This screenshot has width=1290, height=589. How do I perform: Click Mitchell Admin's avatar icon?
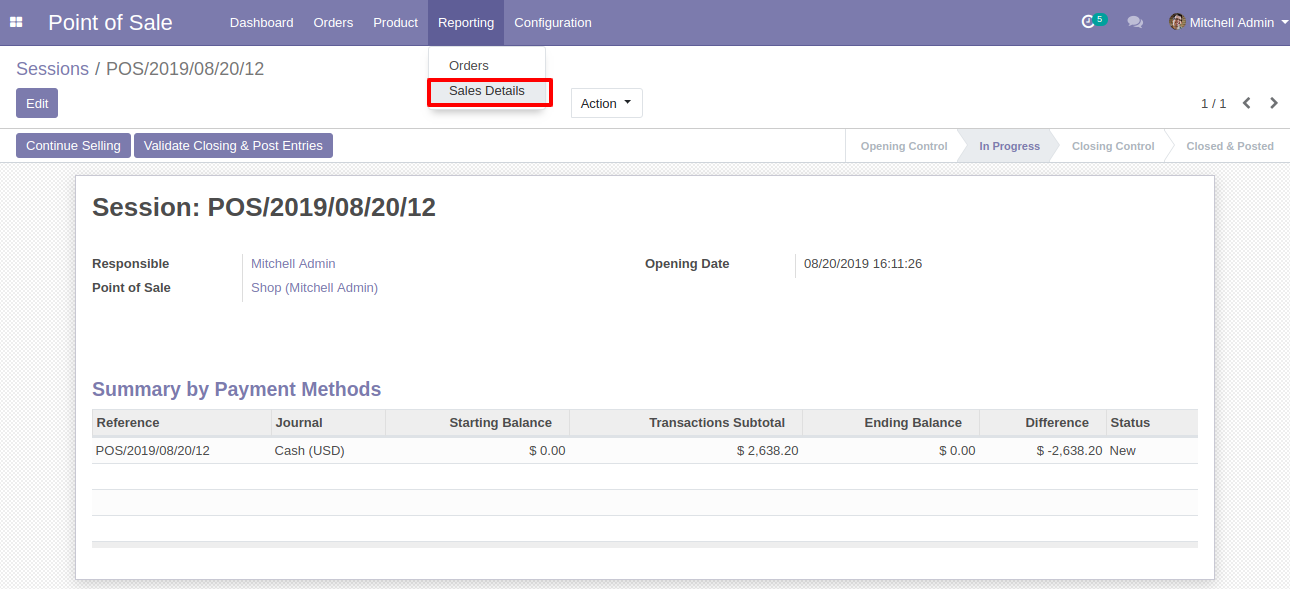pyautogui.click(x=1177, y=22)
